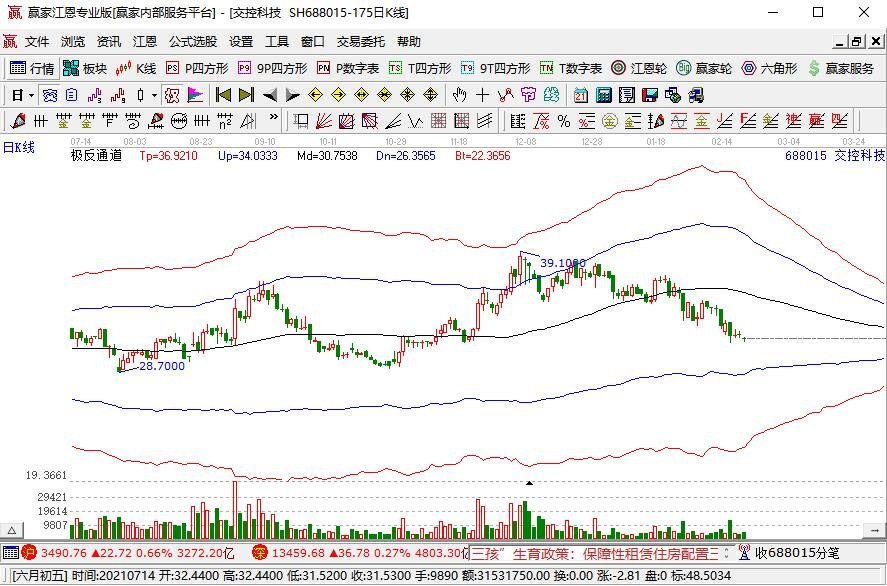Restore the inner chart window
887x586 pixels.
[857, 41]
